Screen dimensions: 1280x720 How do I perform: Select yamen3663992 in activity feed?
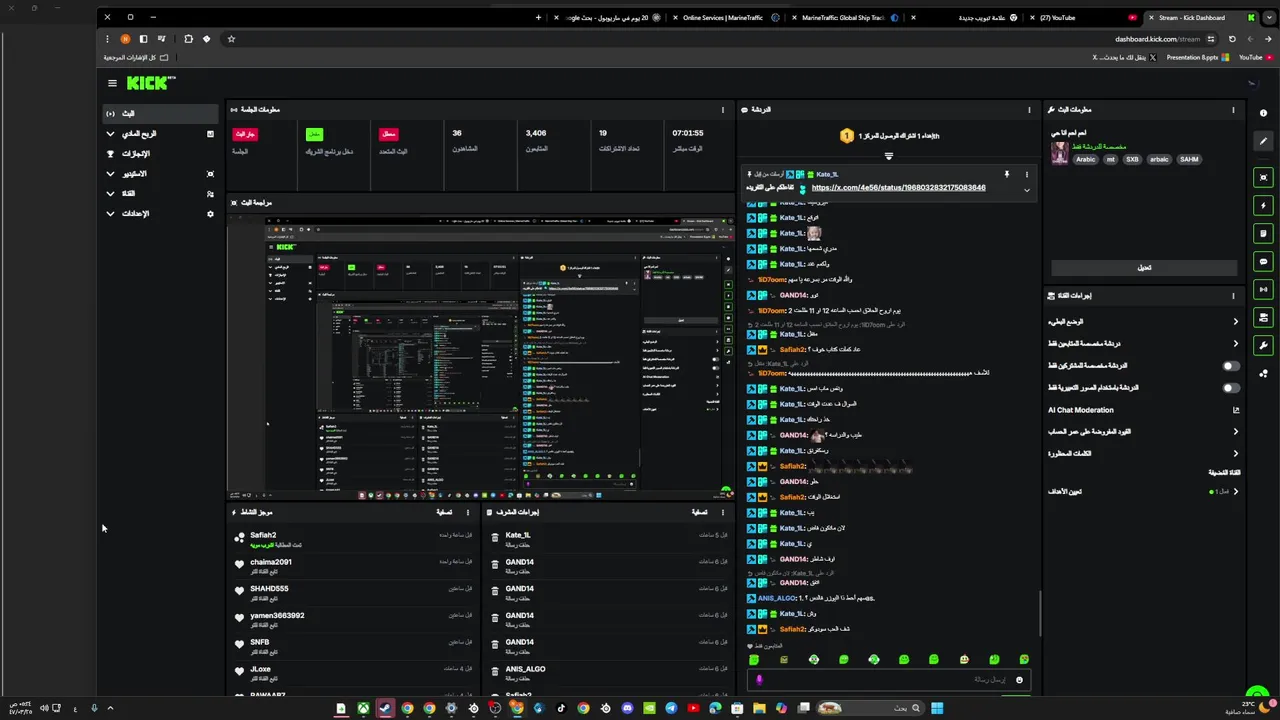[277, 616]
